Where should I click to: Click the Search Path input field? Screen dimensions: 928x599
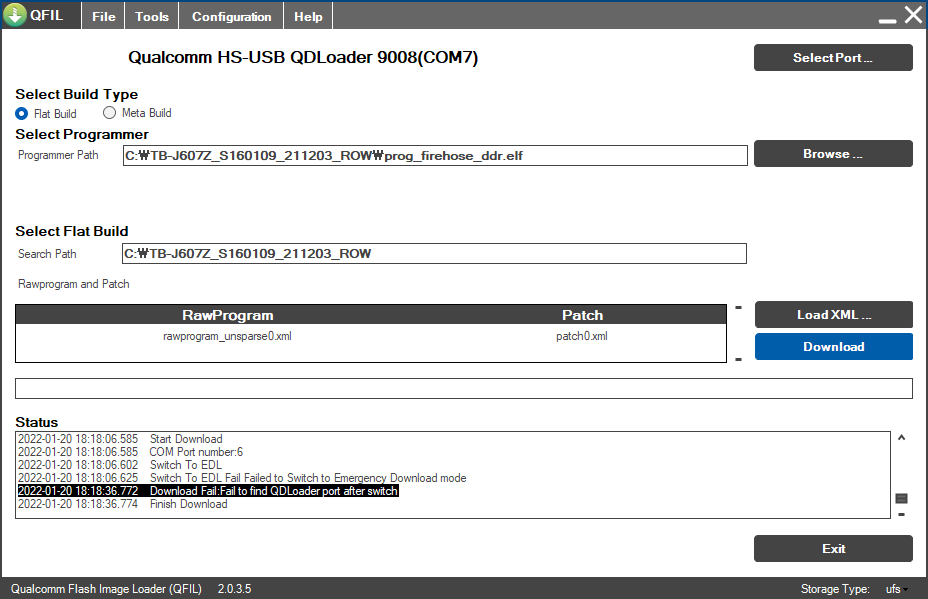(434, 253)
